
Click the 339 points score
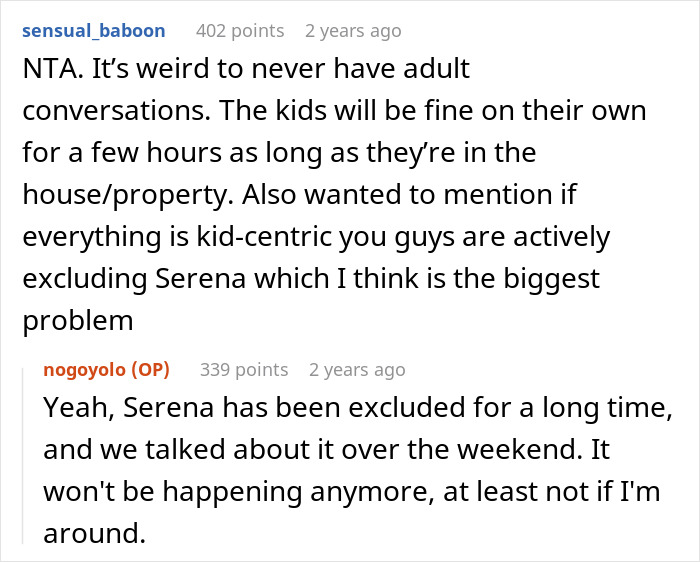tap(244, 370)
